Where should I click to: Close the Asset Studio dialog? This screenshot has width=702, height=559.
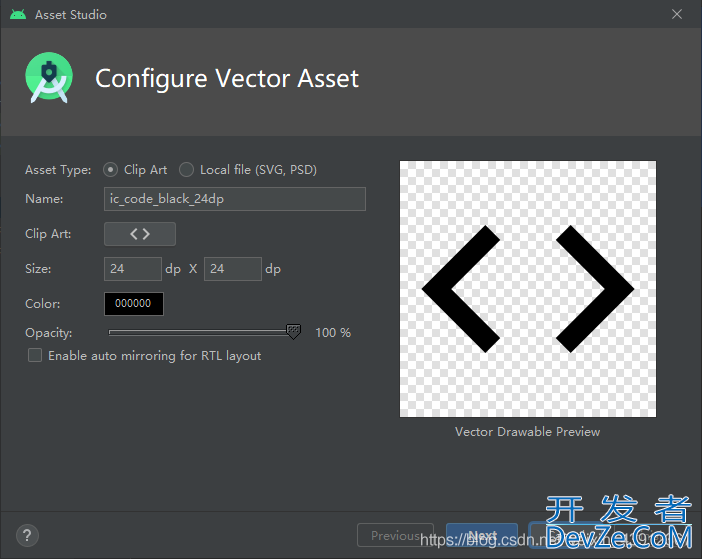pos(676,14)
